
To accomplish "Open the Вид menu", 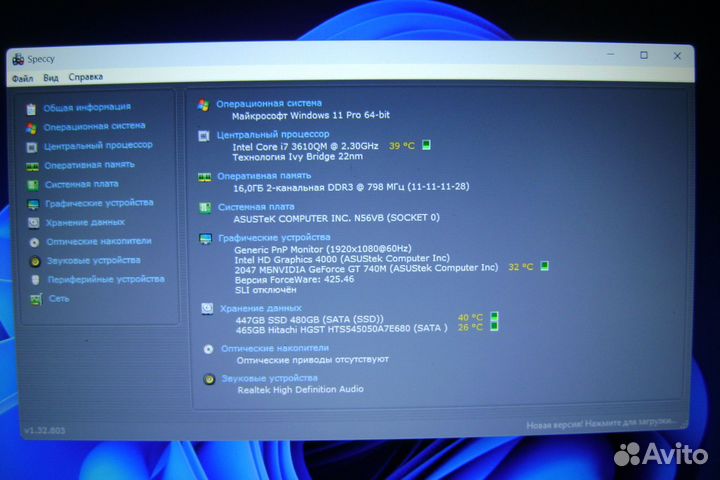I will coord(50,77).
